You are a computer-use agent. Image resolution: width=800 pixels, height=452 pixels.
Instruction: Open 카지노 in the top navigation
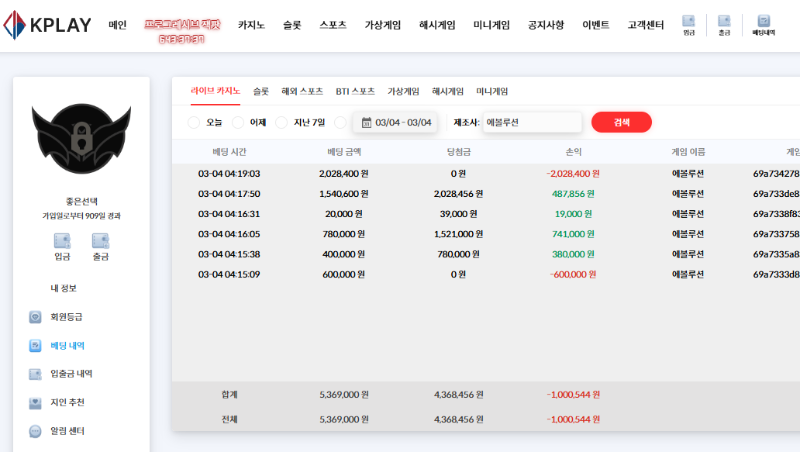[x=251, y=25]
